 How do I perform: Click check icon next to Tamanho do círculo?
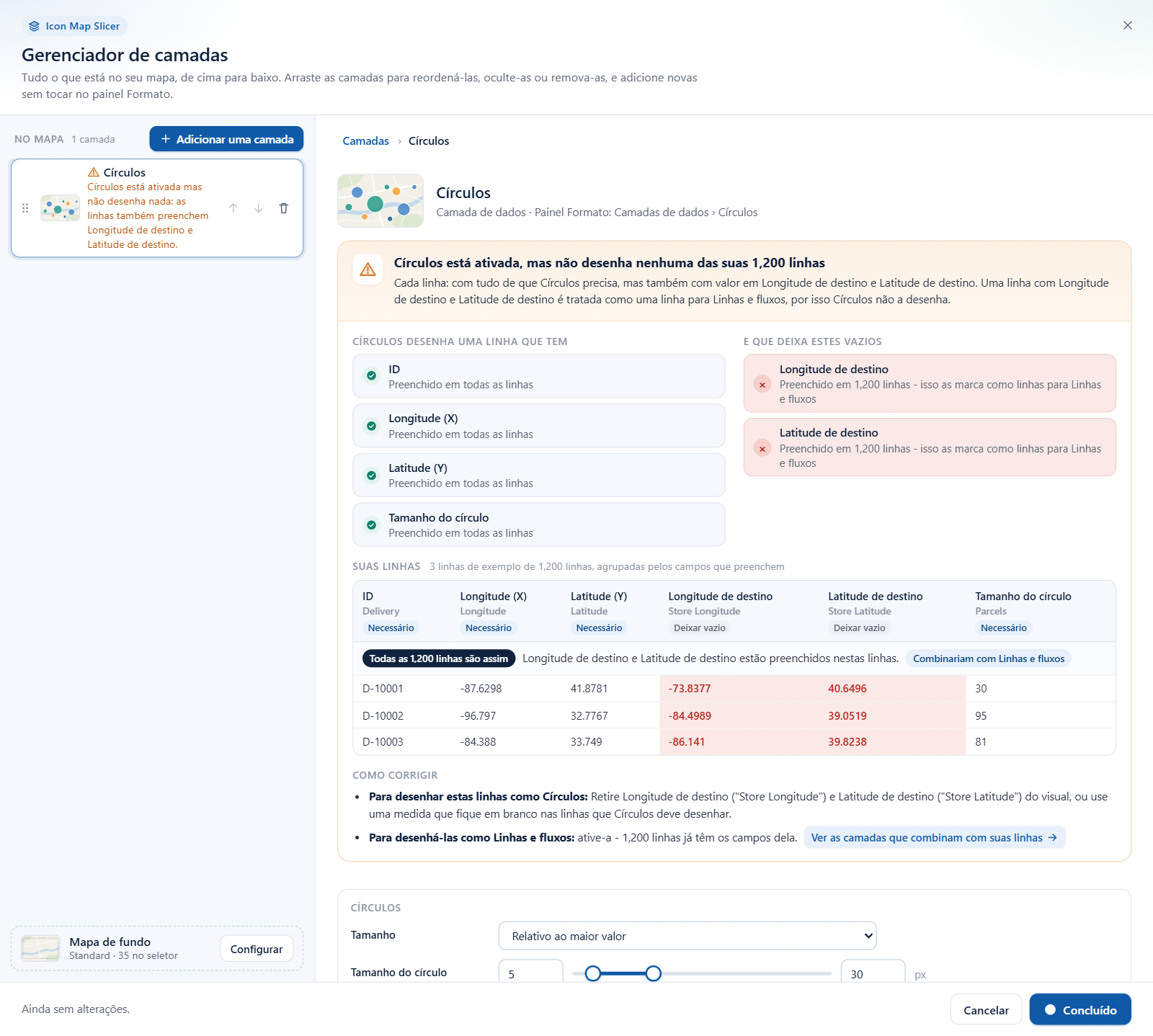pos(371,525)
